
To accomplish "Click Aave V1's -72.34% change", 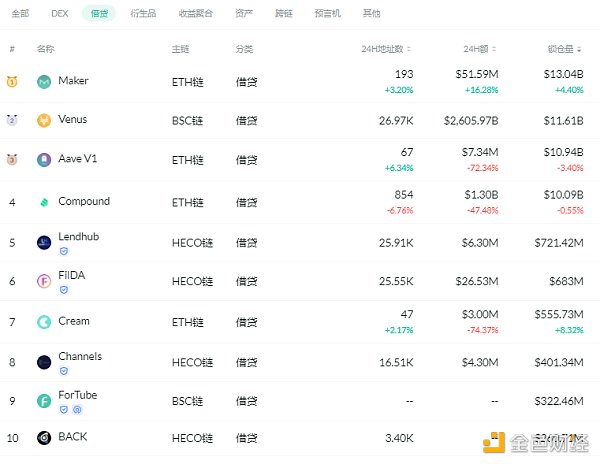I will (x=482, y=168).
